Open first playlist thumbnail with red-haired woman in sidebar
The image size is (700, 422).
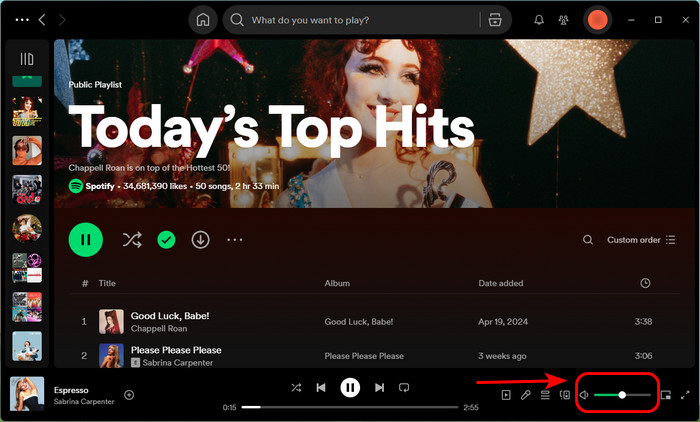27,112
